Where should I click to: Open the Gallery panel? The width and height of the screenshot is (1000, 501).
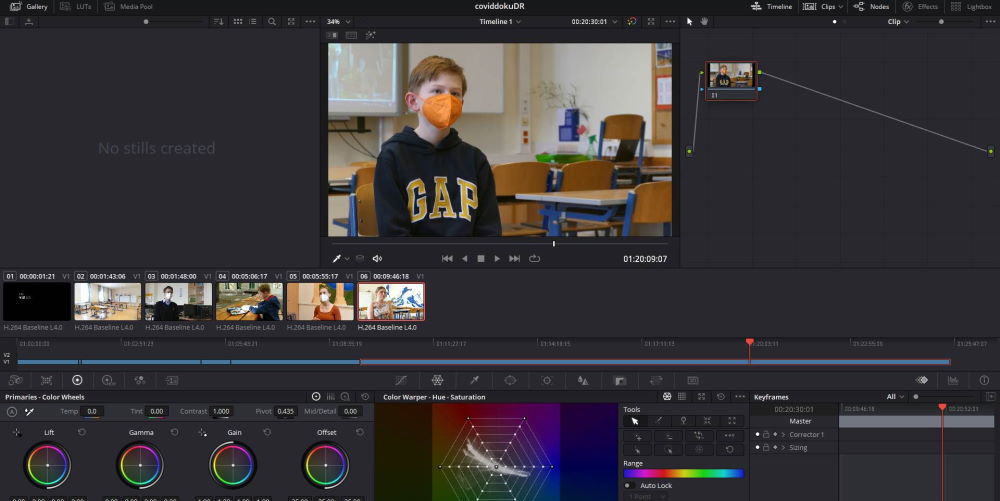click(x=29, y=6)
